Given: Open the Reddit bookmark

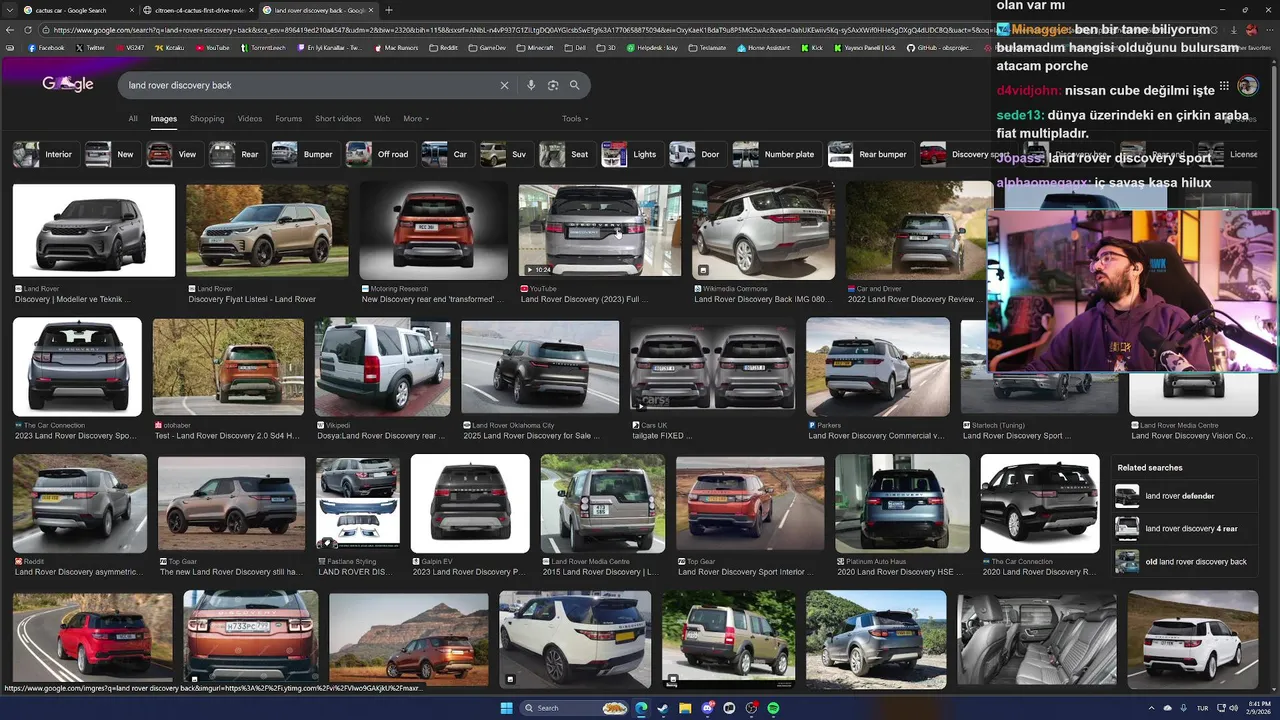Looking at the screenshot, I should 443,48.
